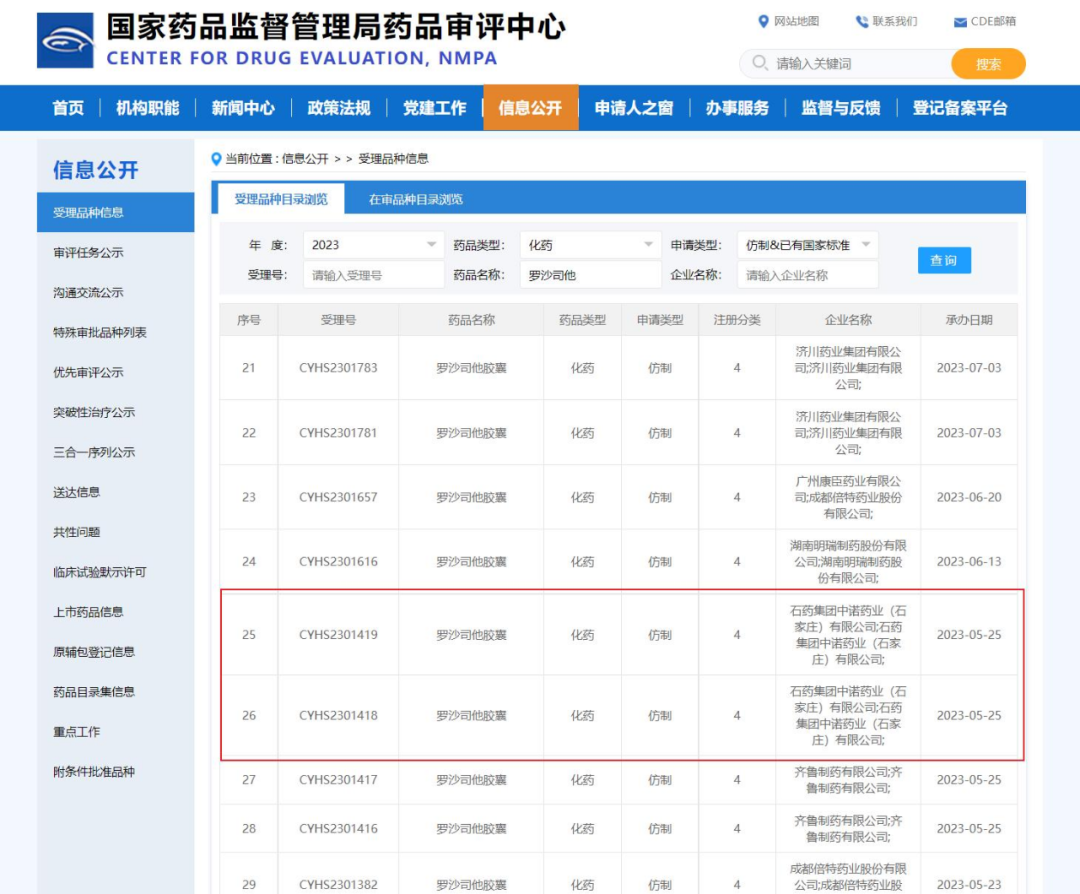Open the 年度 dropdown showing 2023
Screen dimensions: 1080x894
372,244
